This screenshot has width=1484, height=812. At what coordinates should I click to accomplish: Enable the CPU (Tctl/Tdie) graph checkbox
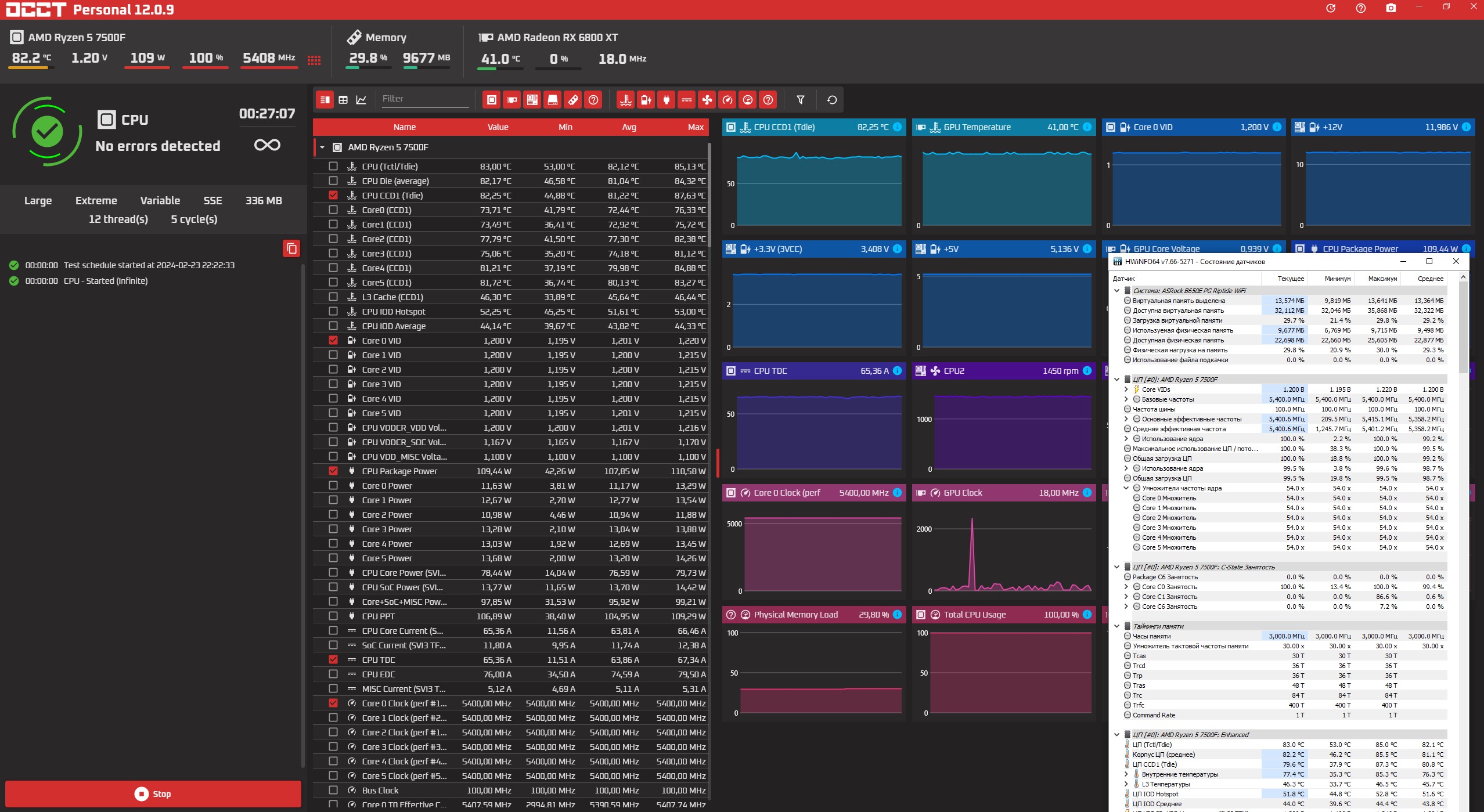tap(333, 166)
